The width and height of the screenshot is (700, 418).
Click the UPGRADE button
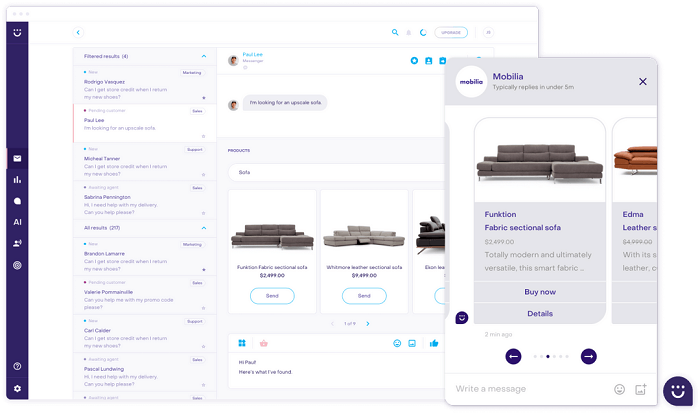pyautogui.click(x=451, y=32)
